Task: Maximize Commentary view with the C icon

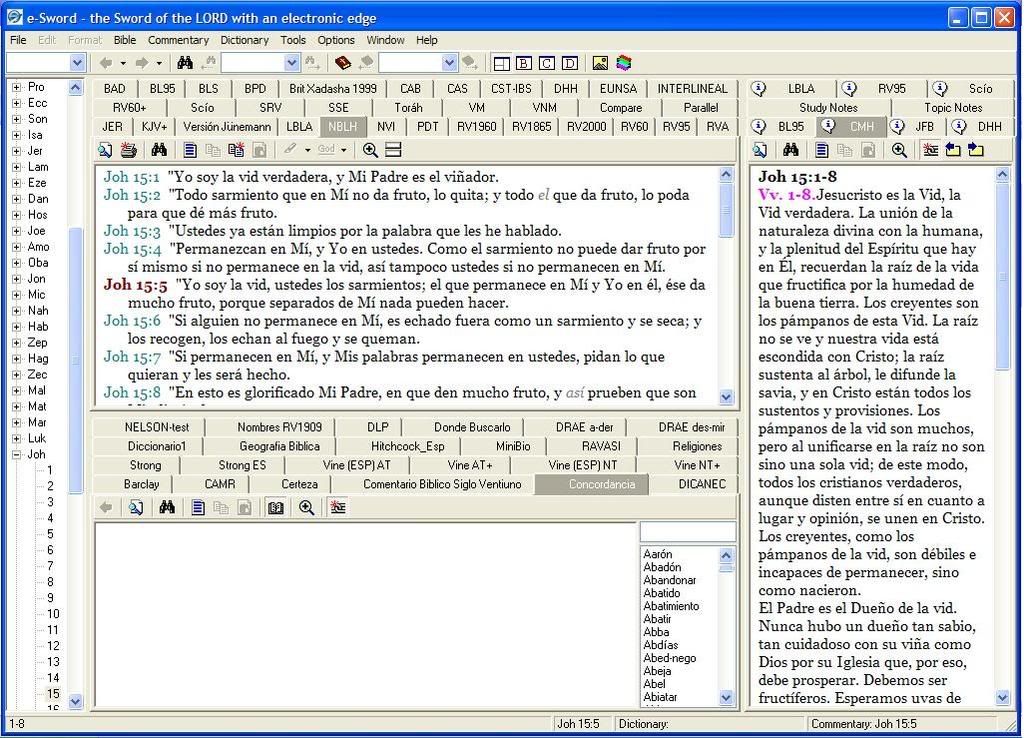Action: click(547, 63)
